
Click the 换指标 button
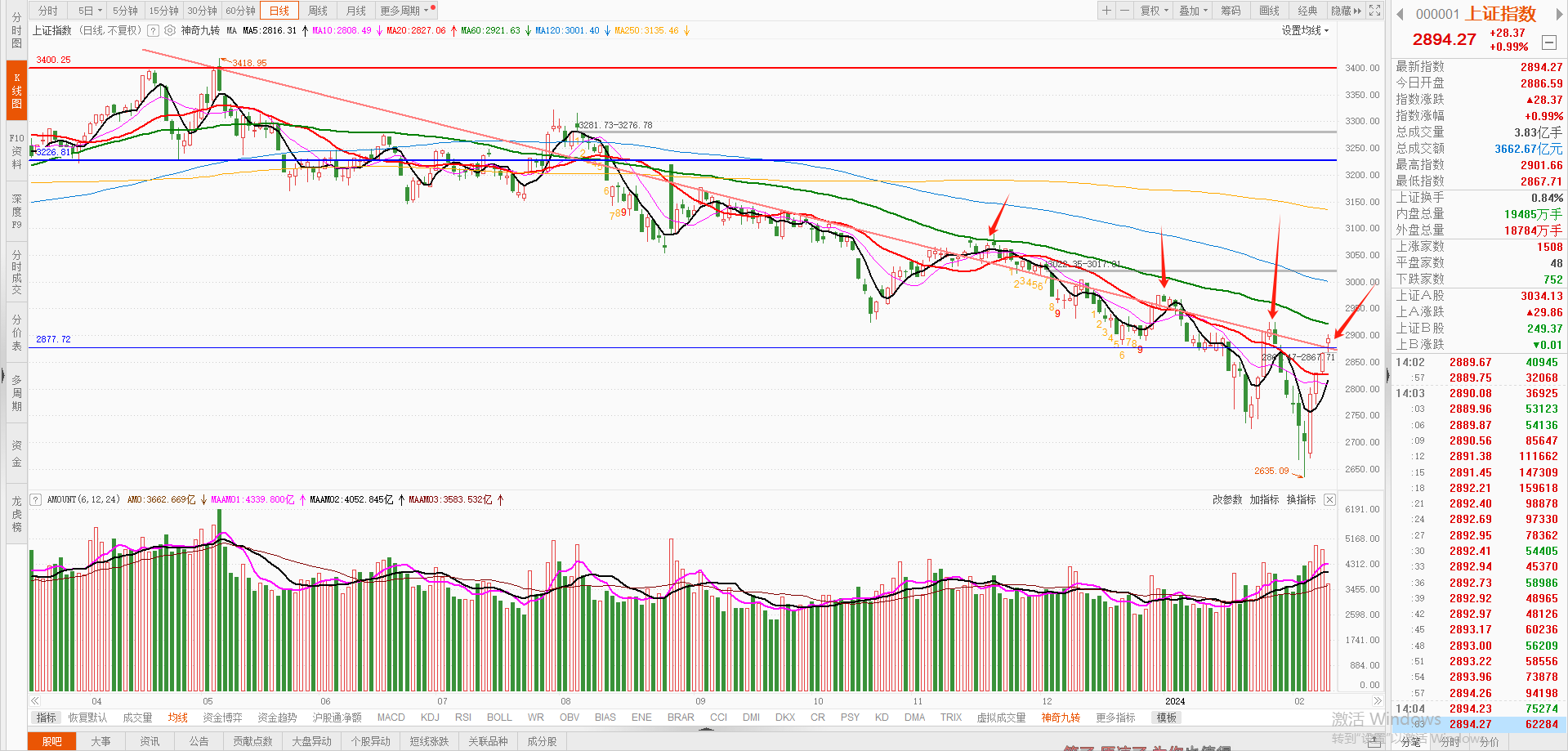pyautogui.click(x=1301, y=499)
